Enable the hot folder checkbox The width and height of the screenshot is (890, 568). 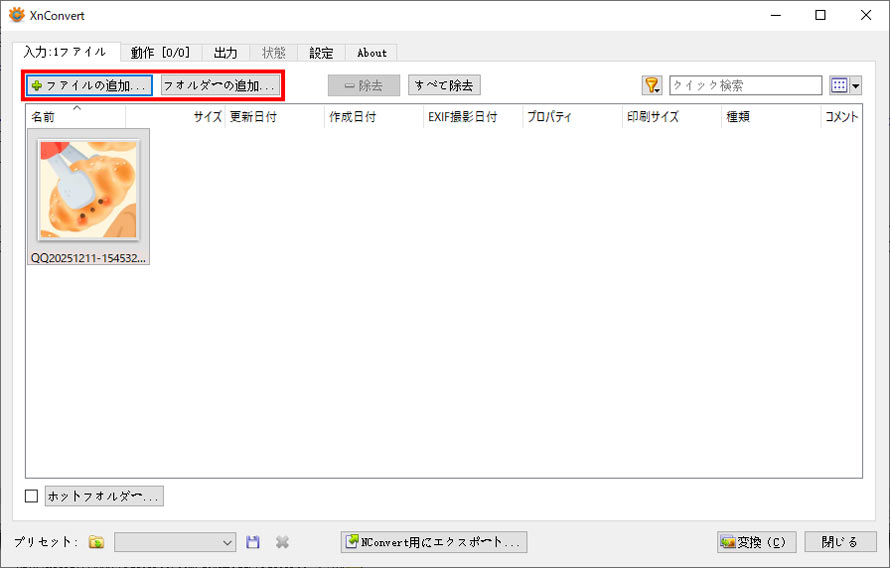point(32,496)
